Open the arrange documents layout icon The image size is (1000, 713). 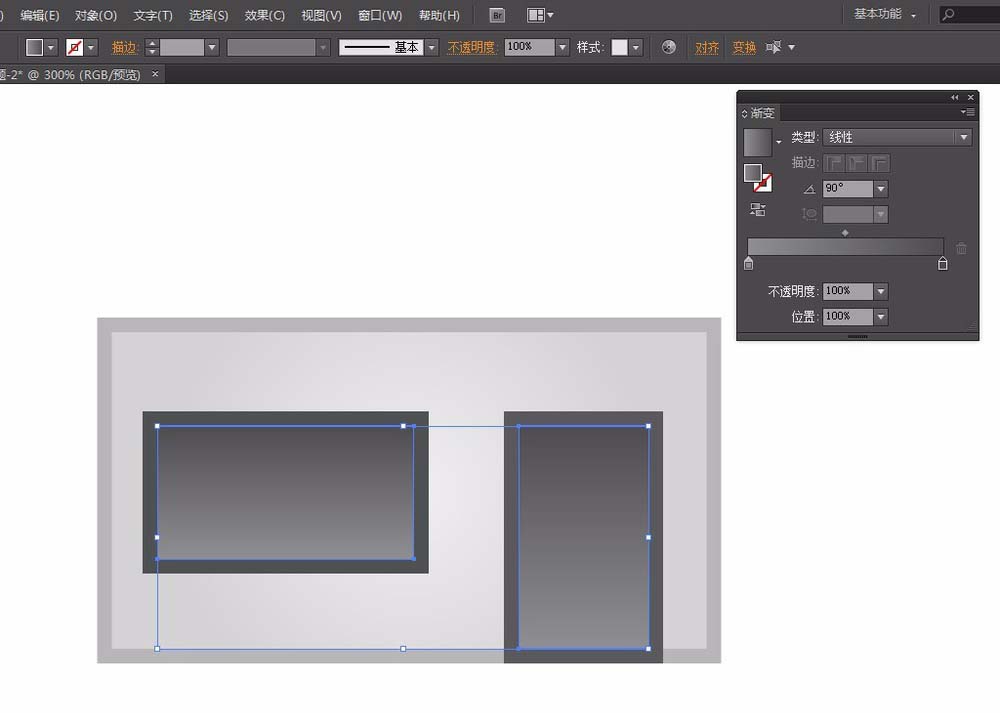pos(540,15)
